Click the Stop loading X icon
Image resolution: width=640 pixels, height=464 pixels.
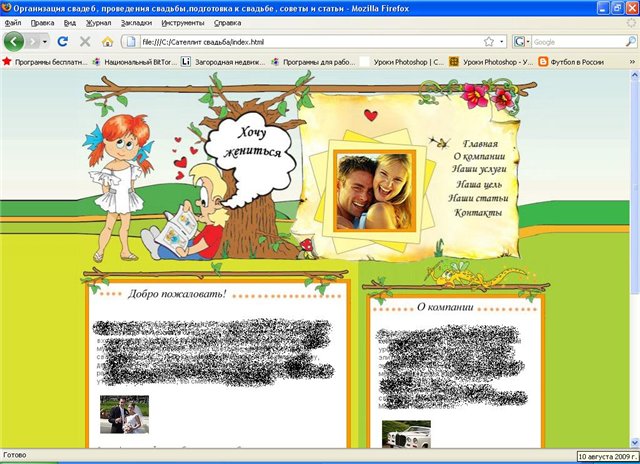tap(85, 42)
